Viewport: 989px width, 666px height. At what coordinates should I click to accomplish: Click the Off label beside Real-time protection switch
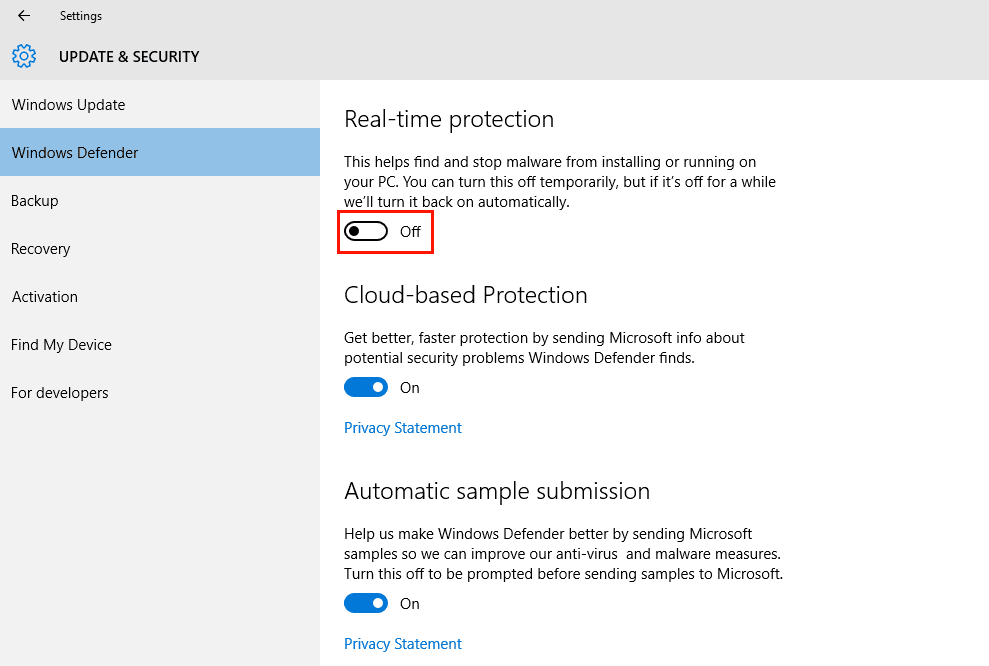(410, 231)
